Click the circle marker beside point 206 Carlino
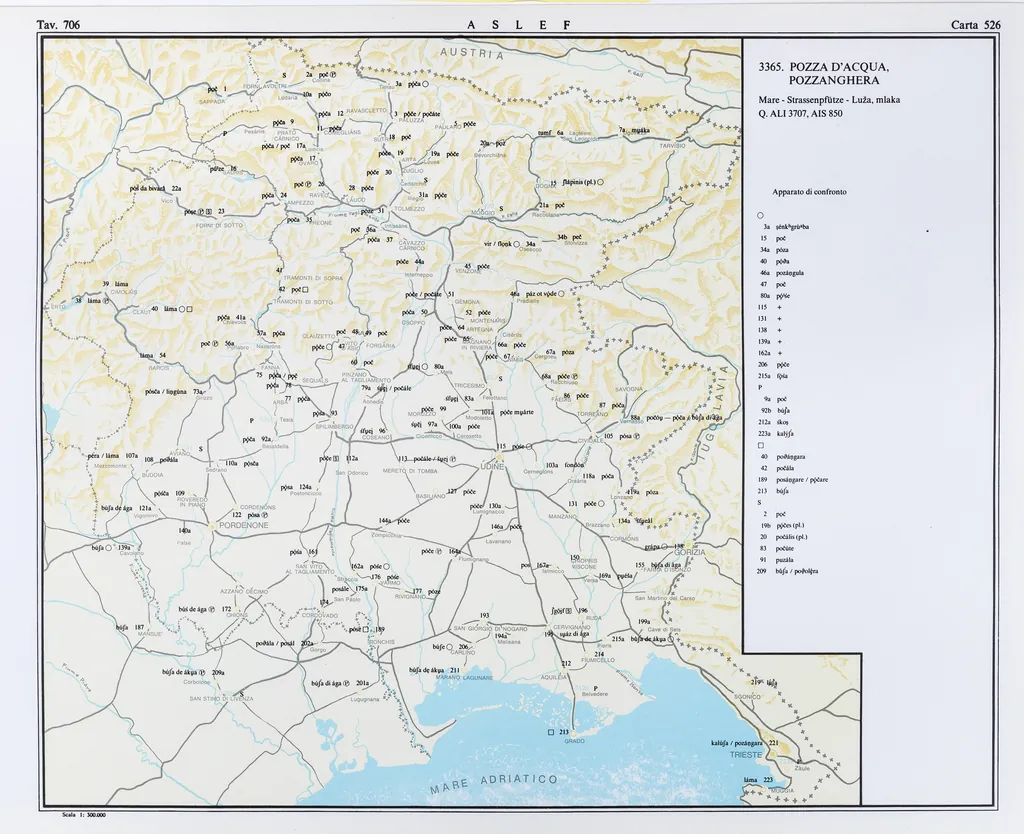The width and height of the screenshot is (1024, 834). point(450,647)
